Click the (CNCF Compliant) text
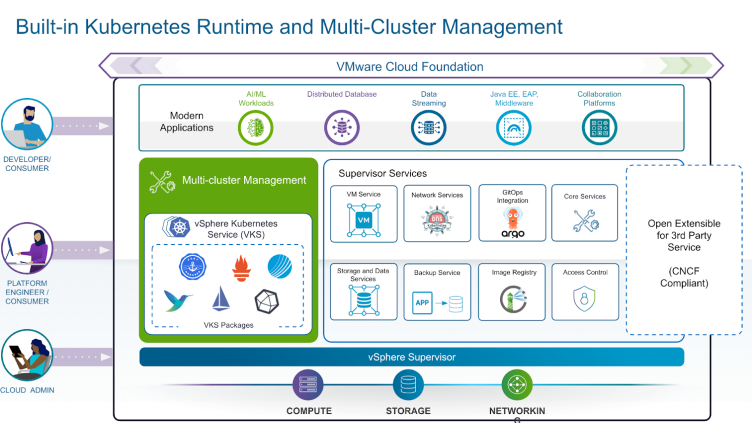Image resolution: width=752 pixels, height=423 pixels. [684, 277]
